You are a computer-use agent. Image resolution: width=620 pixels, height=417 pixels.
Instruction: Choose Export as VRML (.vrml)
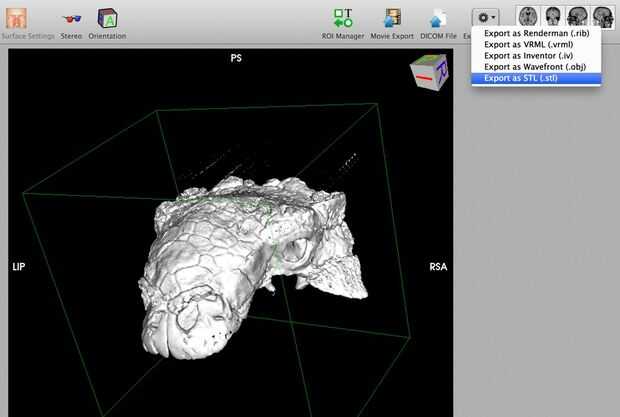pos(537,44)
